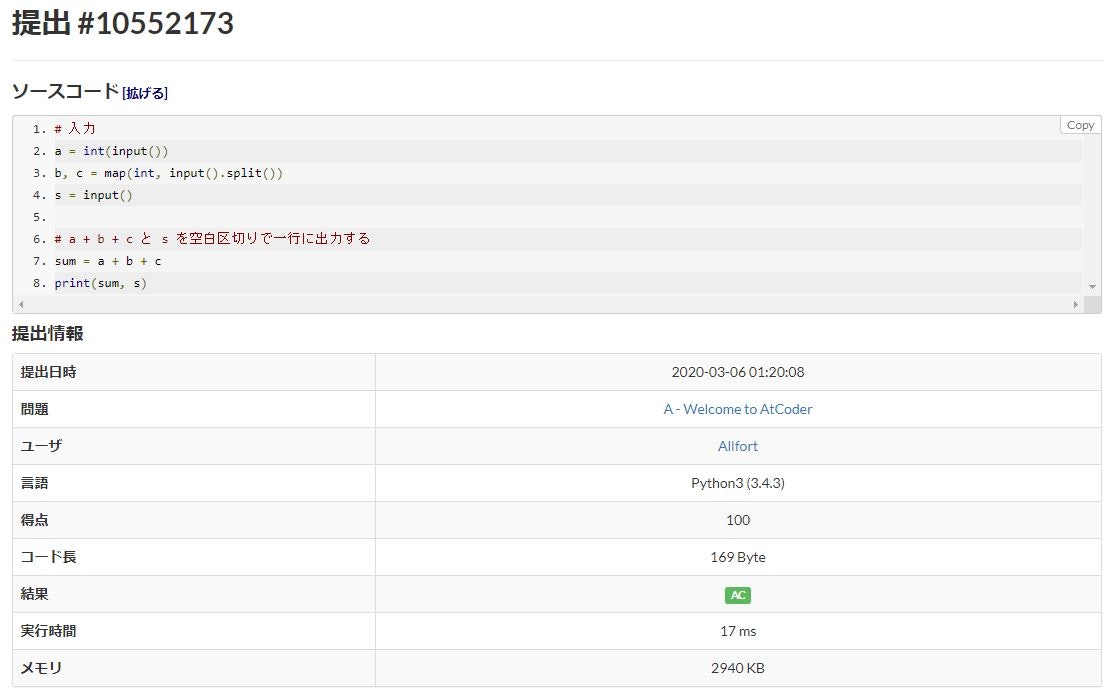The width and height of the screenshot is (1116, 699).
Task: Click the 提出日時 row label
Action: pyautogui.click(x=48, y=372)
